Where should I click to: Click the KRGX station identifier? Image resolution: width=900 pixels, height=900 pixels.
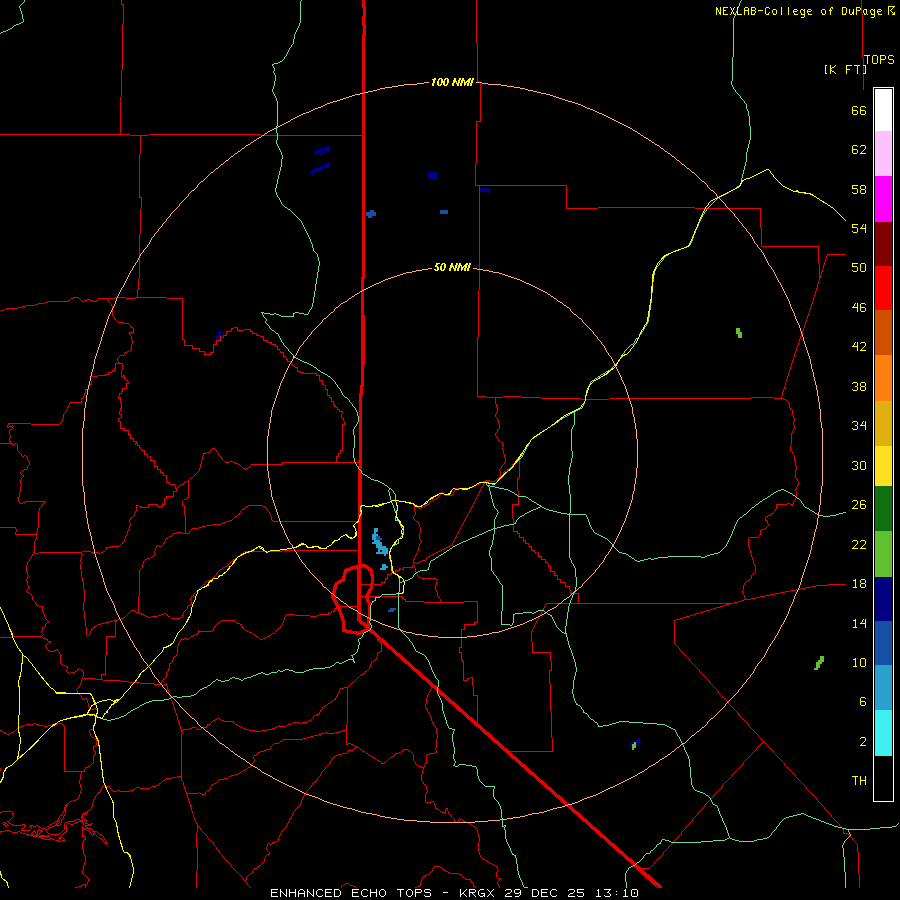tap(476, 893)
